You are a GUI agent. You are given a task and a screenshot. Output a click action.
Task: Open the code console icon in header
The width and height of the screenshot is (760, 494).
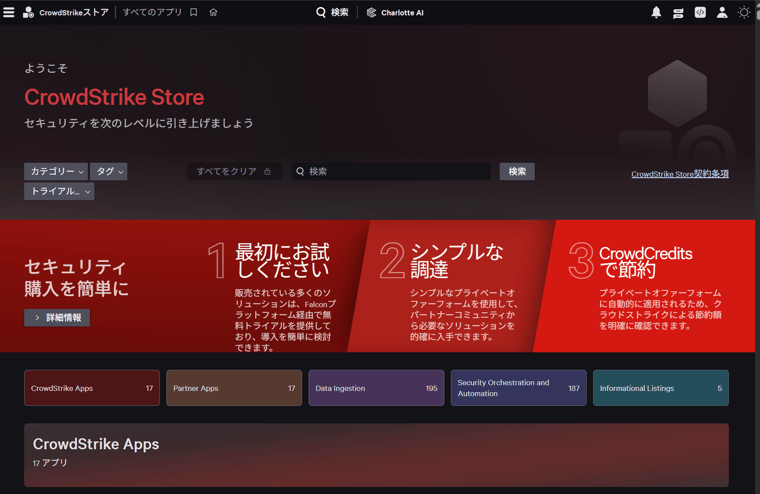(700, 12)
